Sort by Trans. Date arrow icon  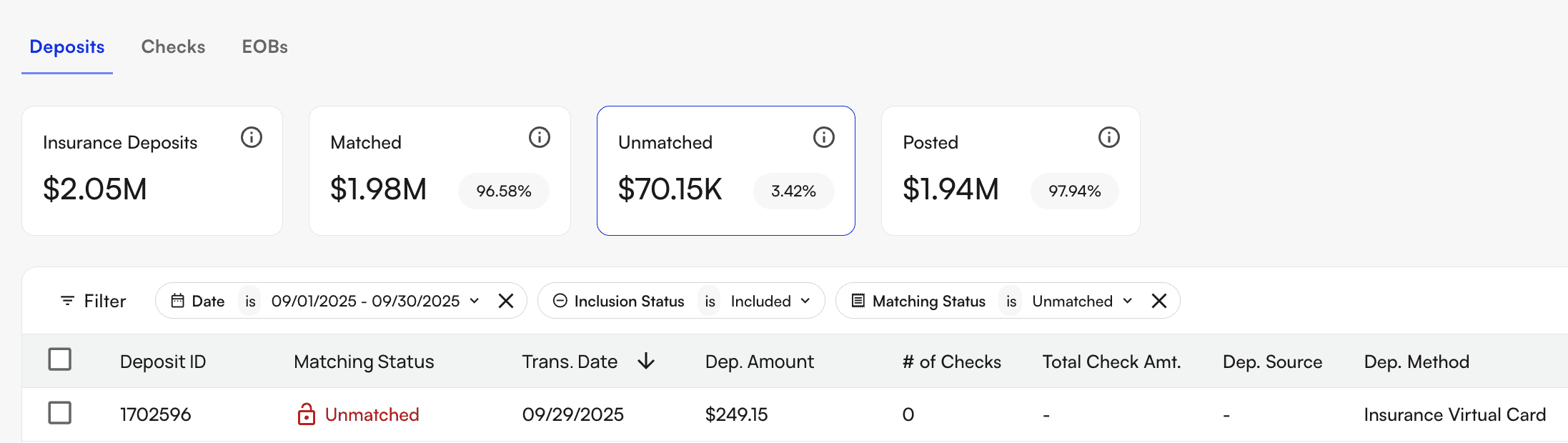(646, 362)
